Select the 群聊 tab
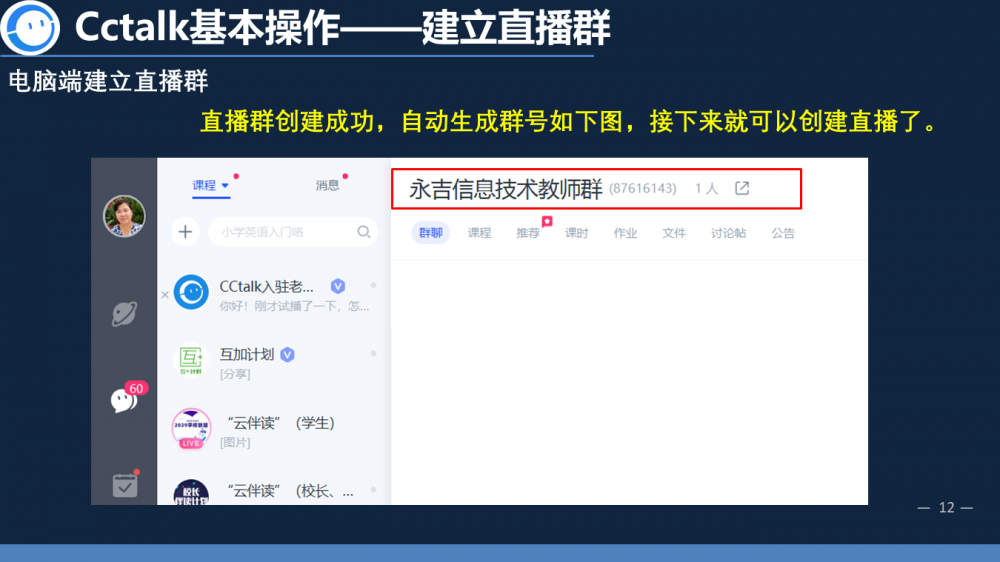This screenshot has width=1000, height=562. coord(430,233)
